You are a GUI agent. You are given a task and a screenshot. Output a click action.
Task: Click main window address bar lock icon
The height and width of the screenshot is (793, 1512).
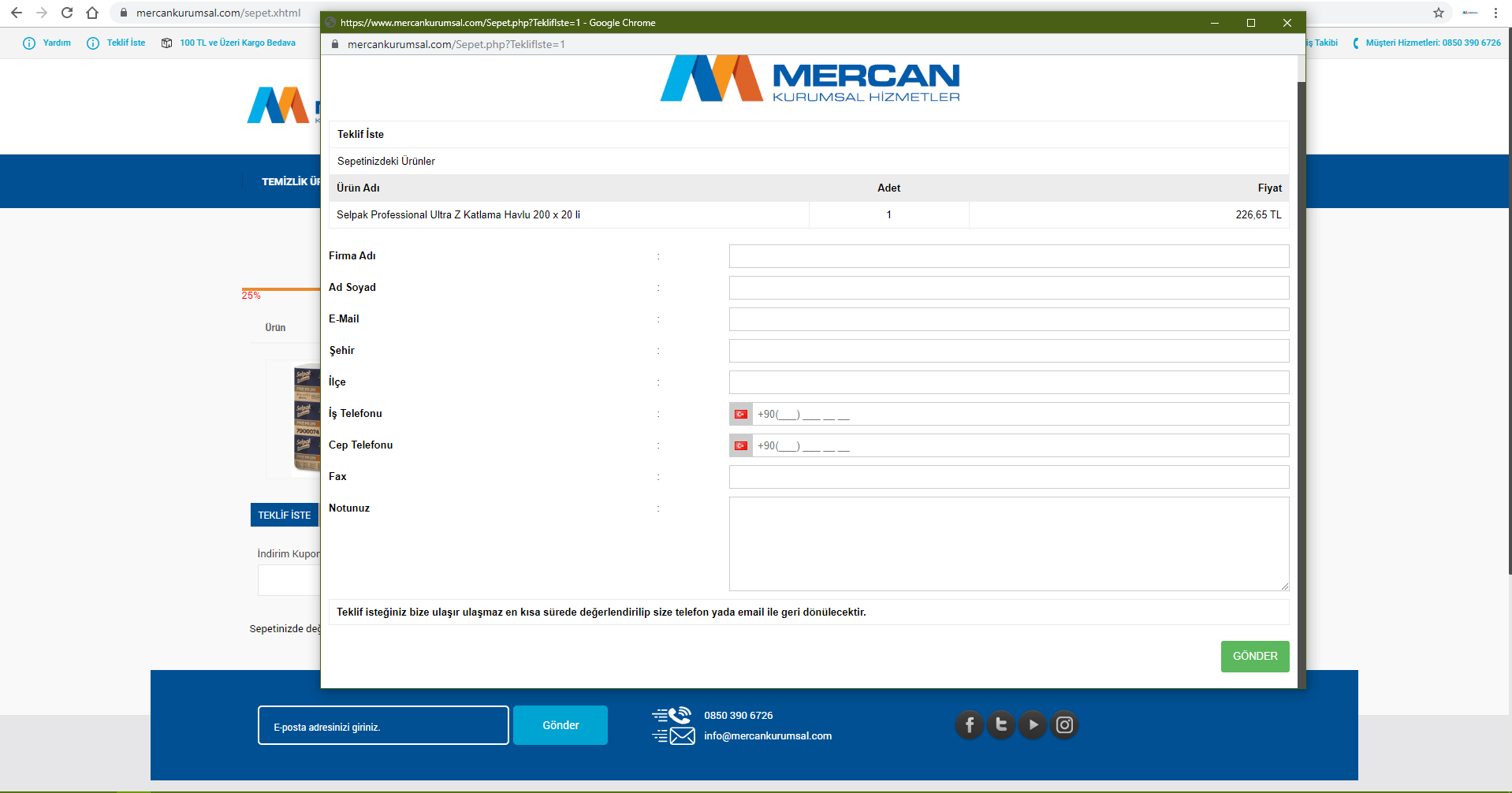pos(124,13)
